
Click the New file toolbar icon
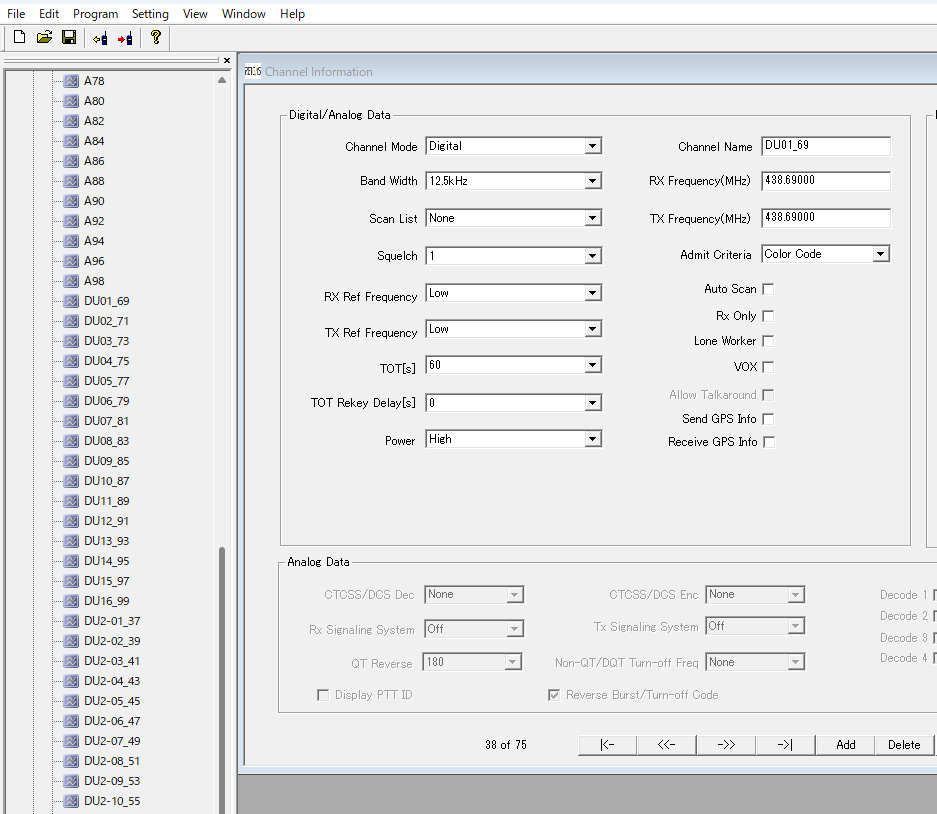[19, 38]
